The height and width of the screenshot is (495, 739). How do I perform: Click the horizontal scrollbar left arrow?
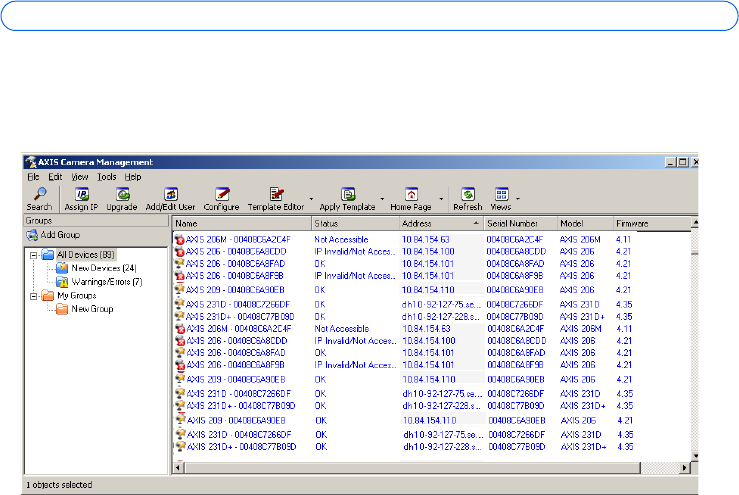tap(178, 468)
